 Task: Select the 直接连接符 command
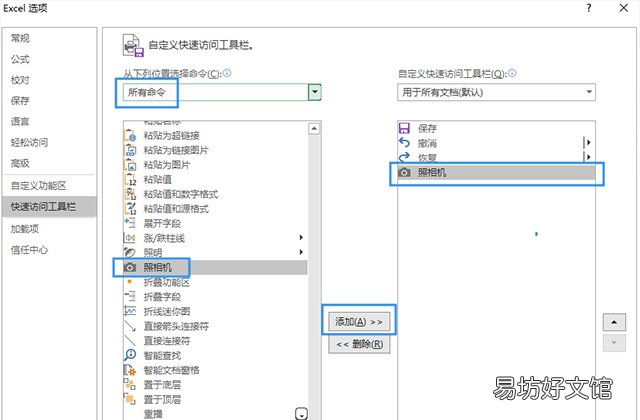click(x=215, y=341)
